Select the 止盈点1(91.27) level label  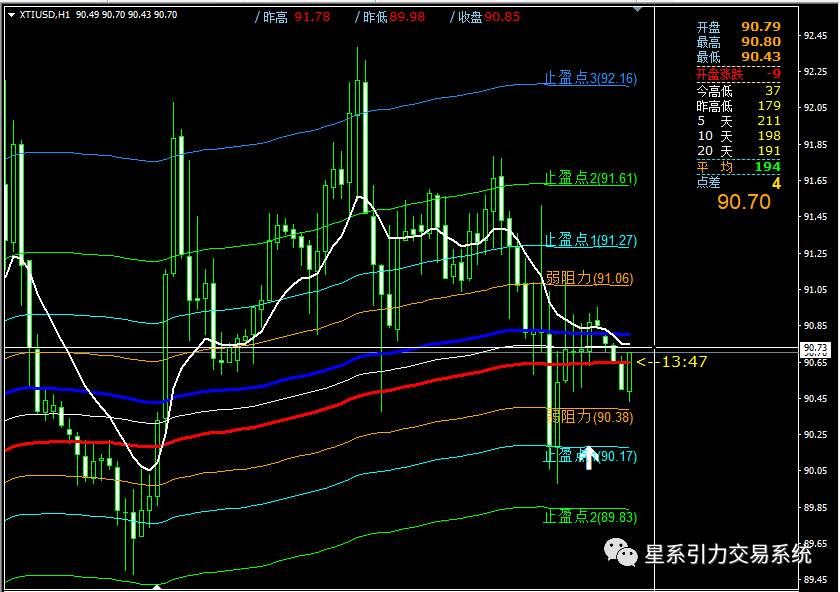pyautogui.click(x=590, y=240)
